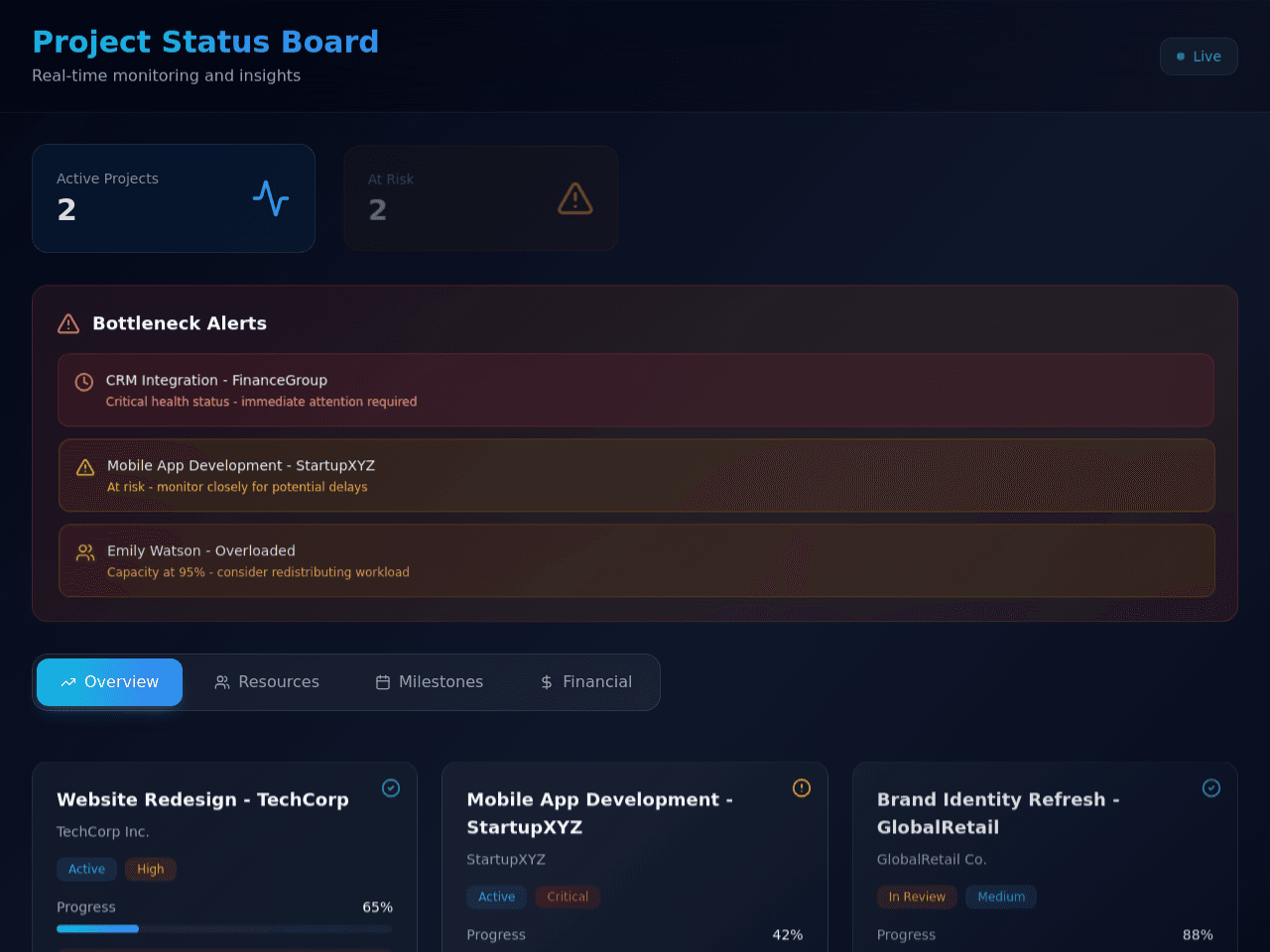
Task: Click the Active tag on Website Redesign card
Action: coord(86,870)
